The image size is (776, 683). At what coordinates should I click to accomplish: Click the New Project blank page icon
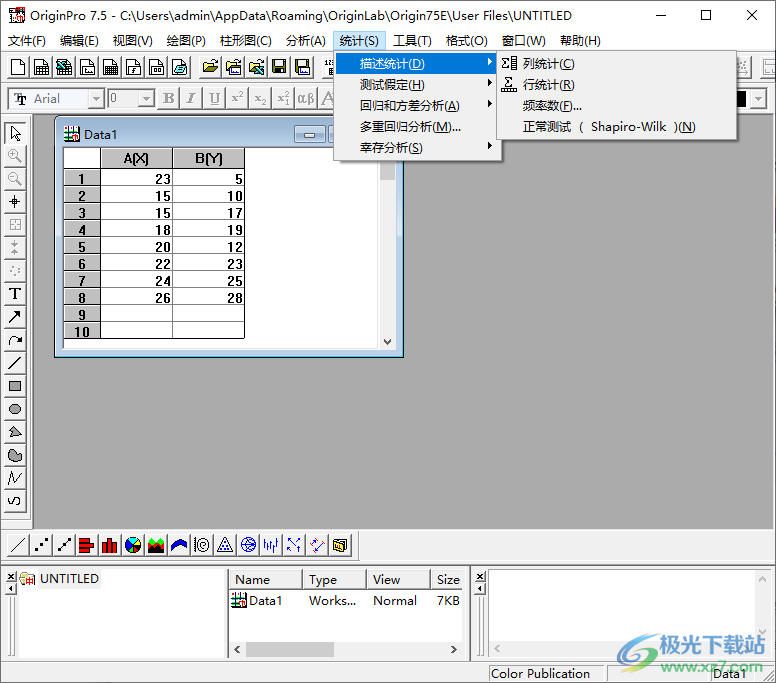(18, 67)
